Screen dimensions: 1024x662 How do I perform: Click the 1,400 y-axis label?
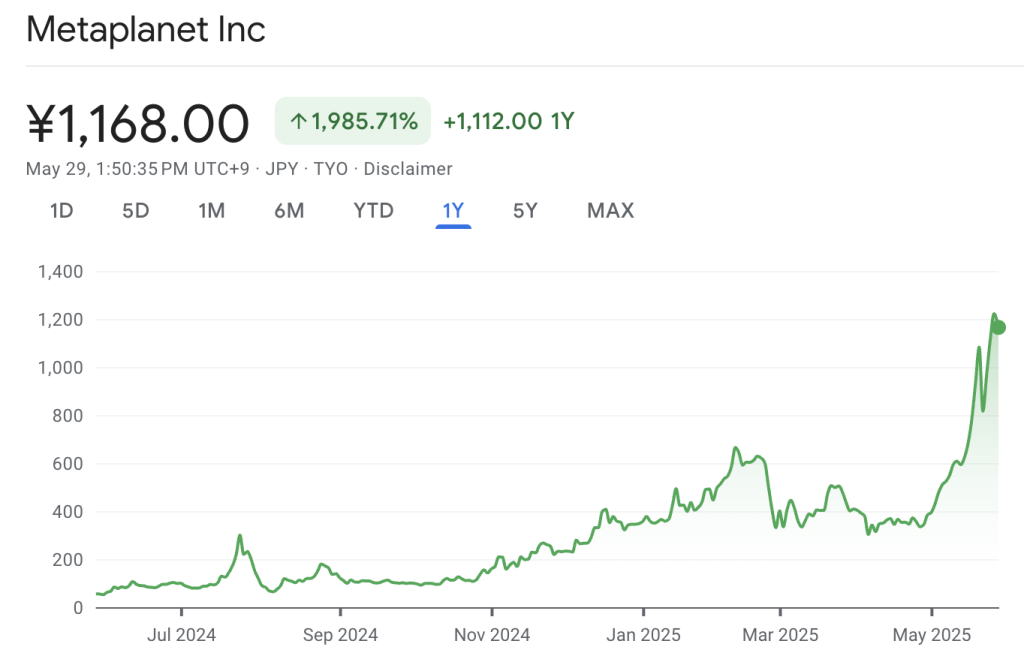[x=60, y=272]
